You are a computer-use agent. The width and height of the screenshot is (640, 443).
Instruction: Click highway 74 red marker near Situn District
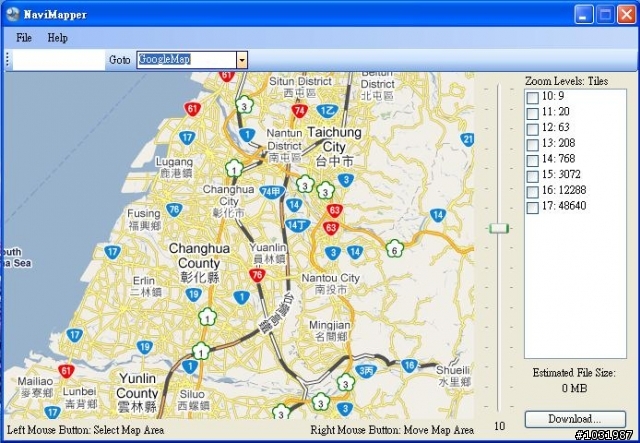click(299, 111)
